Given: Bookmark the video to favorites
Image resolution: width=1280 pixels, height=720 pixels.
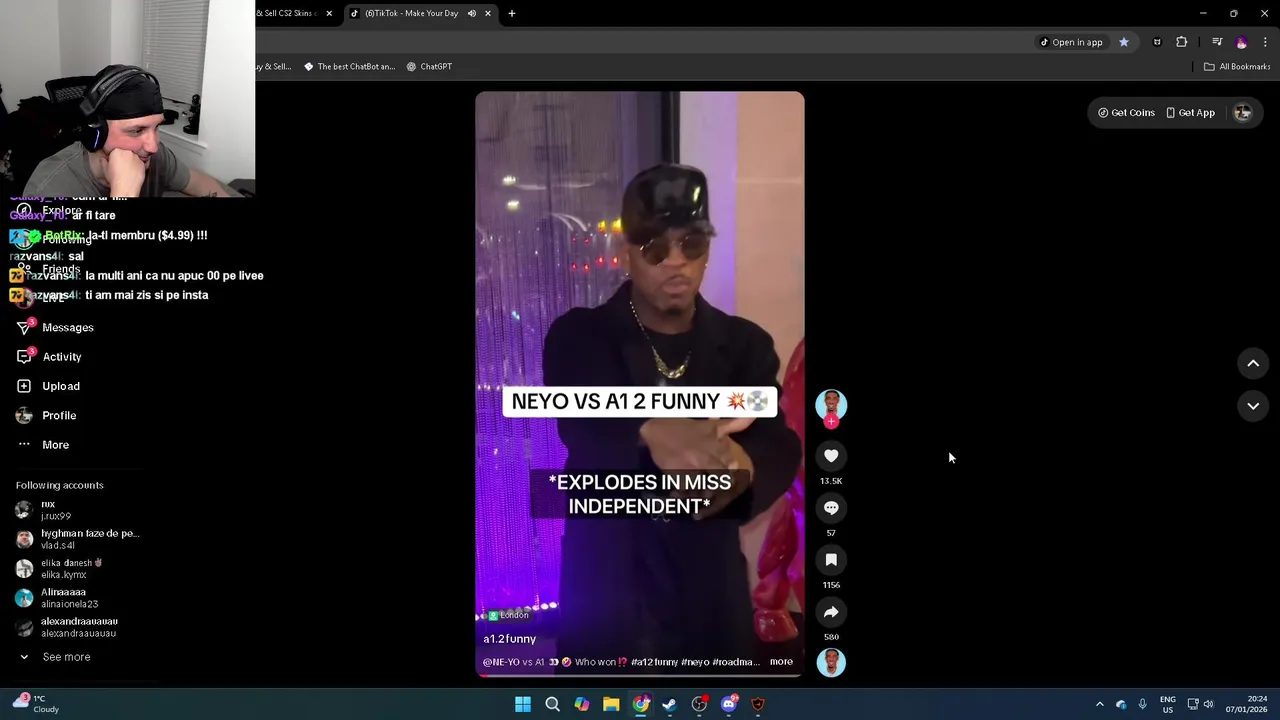Looking at the screenshot, I should [x=831, y=560].
